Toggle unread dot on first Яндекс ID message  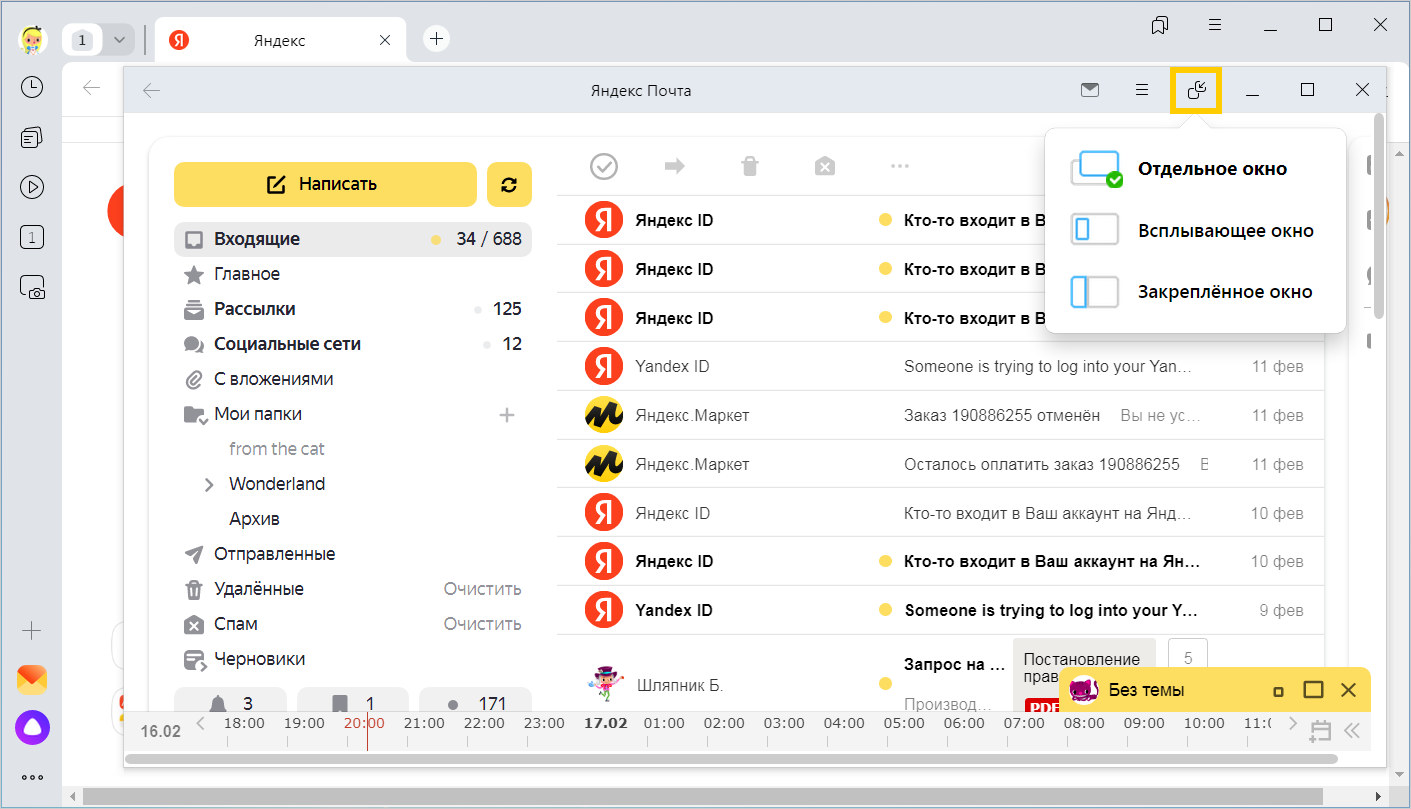pyautogui.click(x=885, y=220)
